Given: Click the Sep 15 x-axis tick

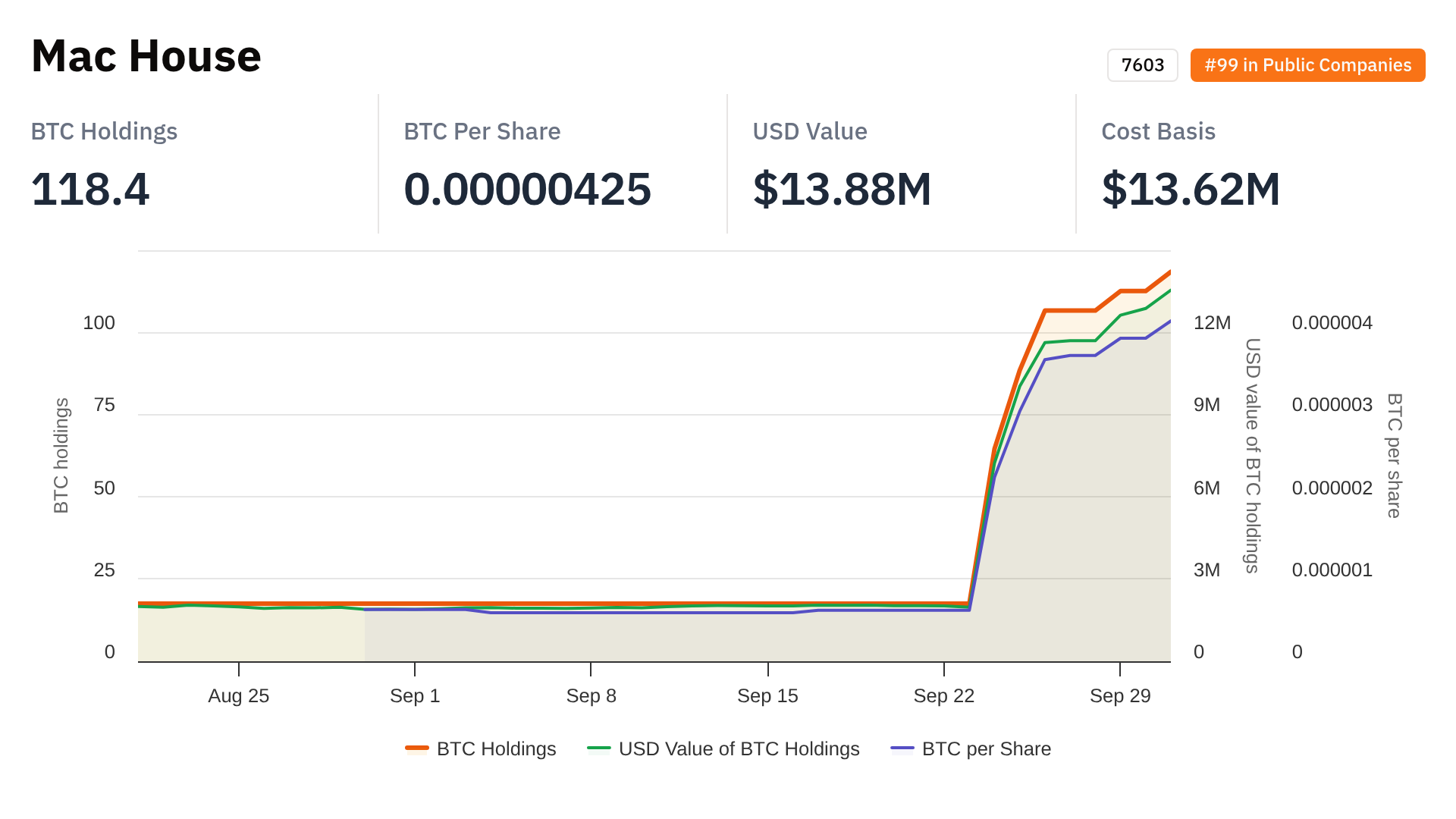Looking at the screenshot, I should [x=767, y=695].
